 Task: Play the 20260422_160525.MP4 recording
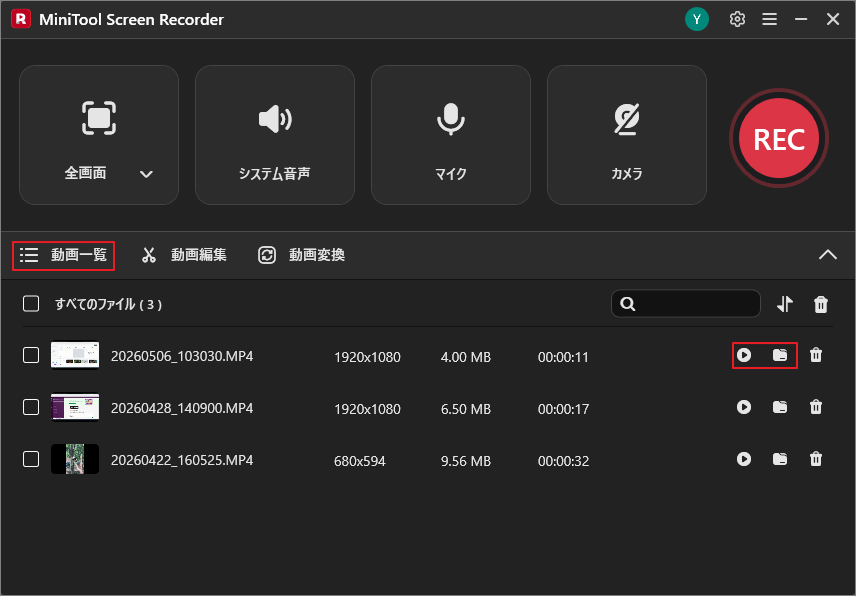[x=744, y=459]
